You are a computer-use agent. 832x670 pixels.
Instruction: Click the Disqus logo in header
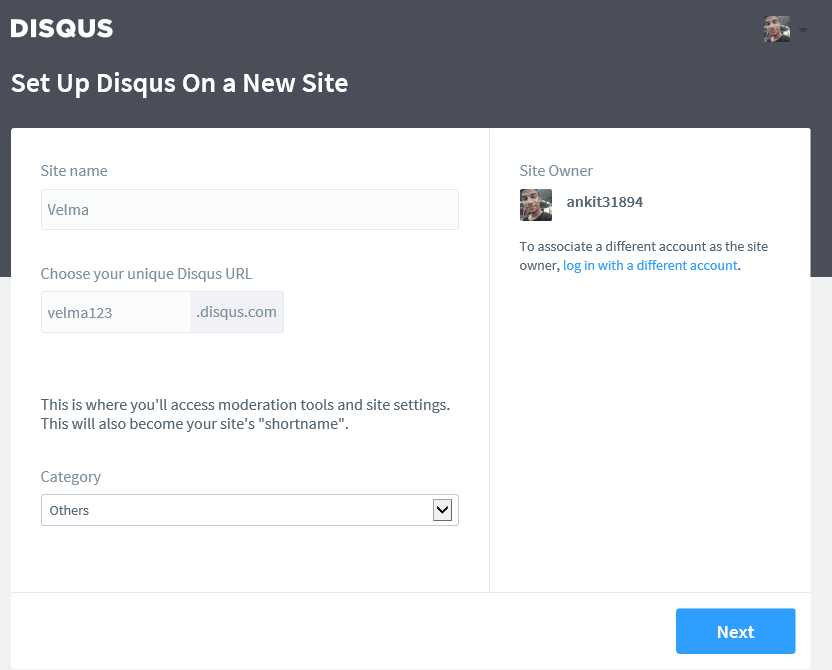pos(62,28)
